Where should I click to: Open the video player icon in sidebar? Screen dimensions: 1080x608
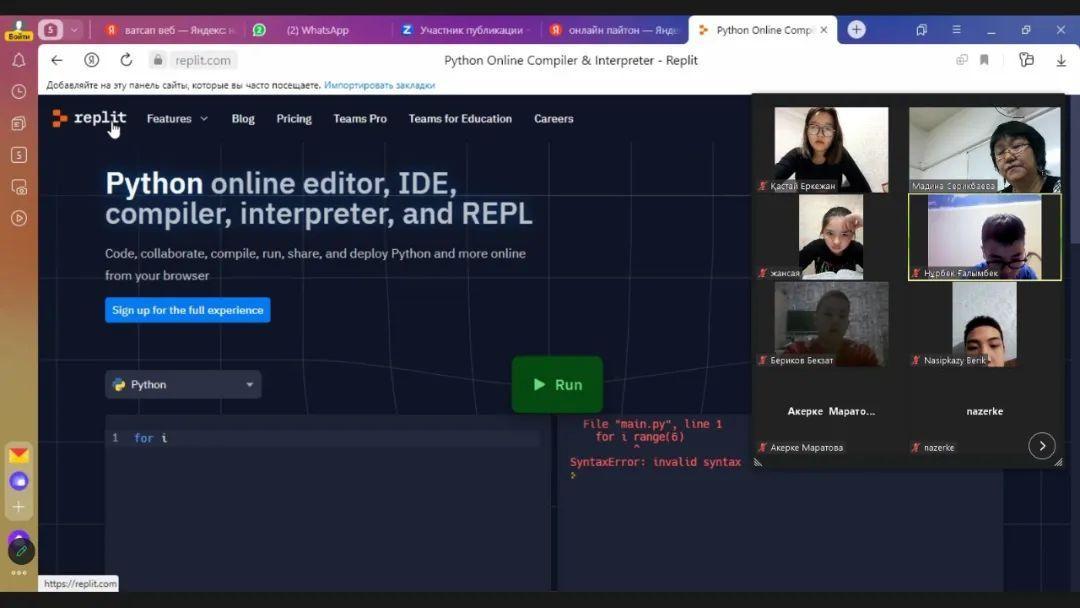pos(19,218)
